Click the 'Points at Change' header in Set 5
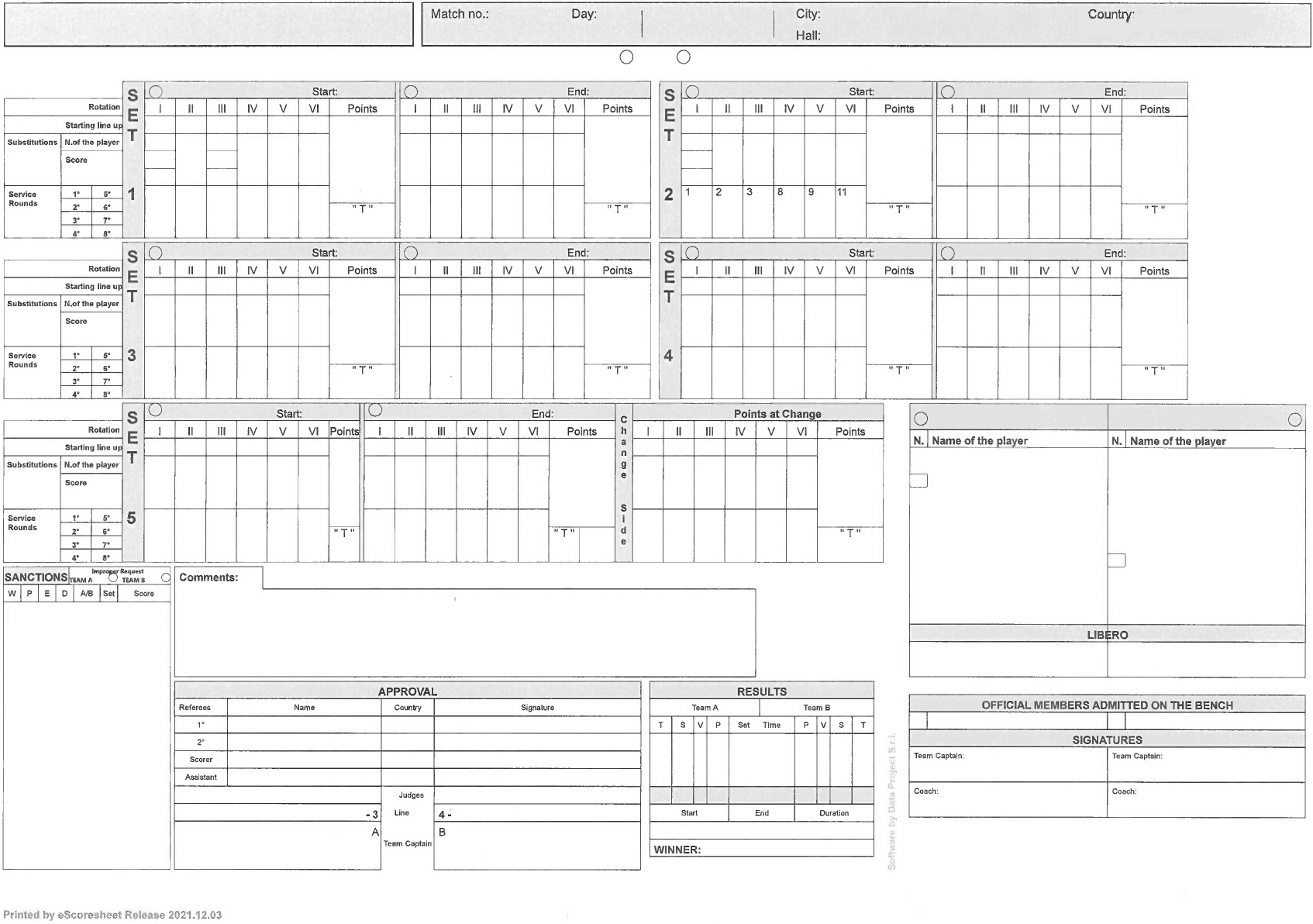This screenshot has width=1313, height=924. (x=777, y=414)
